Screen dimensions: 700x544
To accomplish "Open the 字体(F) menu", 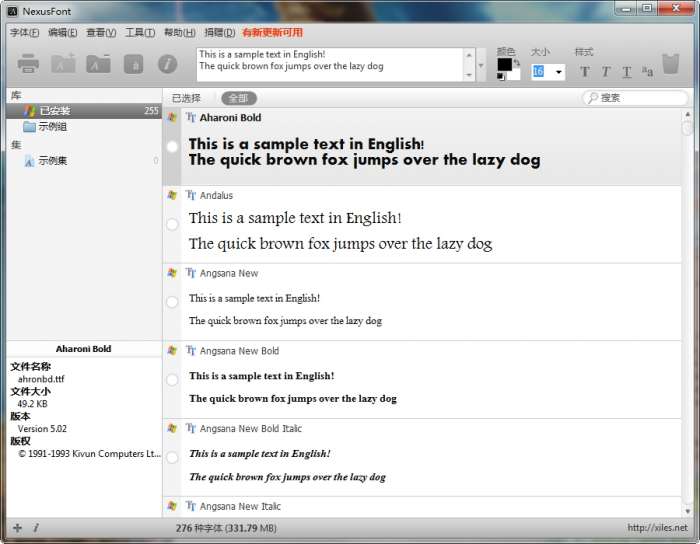I will [x=25, y=33].
